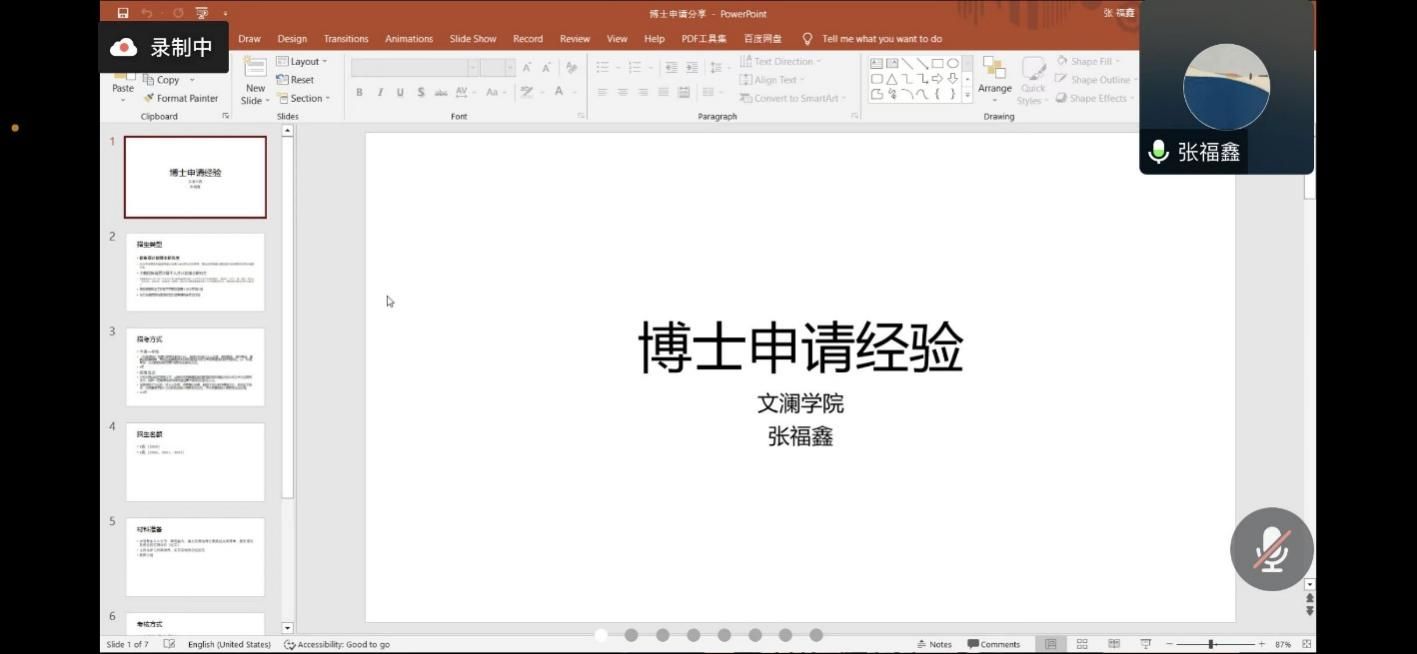This screenshot has width=1417, height=654.
Task: Decrease font size button
Action: tap(546, 68)
